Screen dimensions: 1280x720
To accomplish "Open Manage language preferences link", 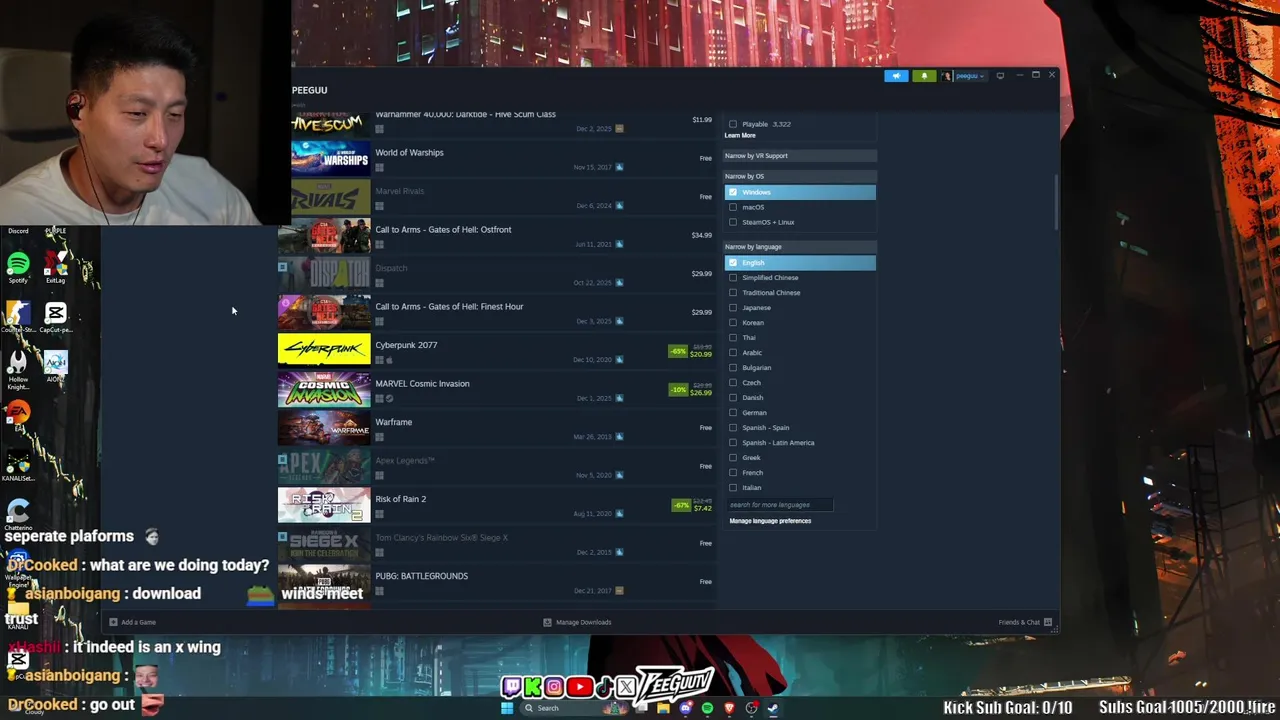I will [770, 521].
